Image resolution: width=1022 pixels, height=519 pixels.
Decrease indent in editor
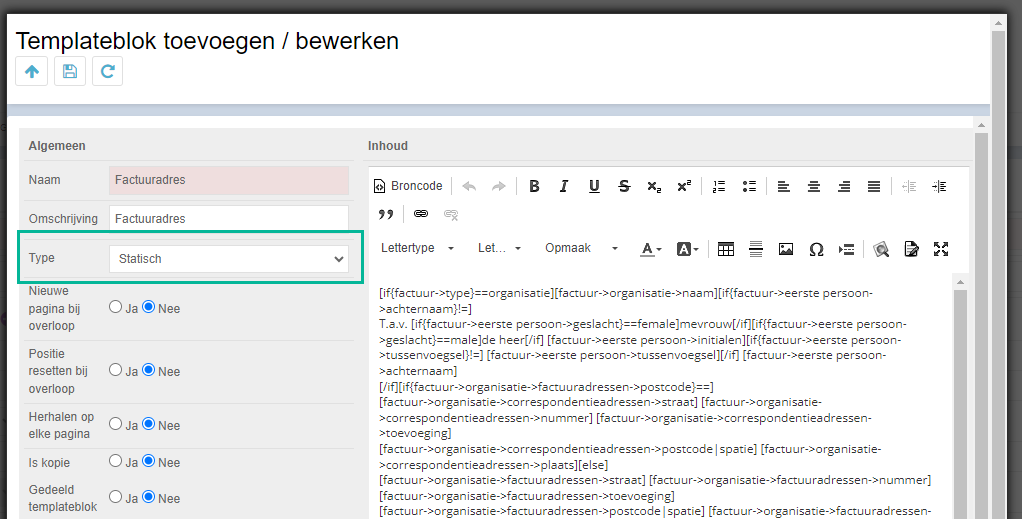point(909,186)
